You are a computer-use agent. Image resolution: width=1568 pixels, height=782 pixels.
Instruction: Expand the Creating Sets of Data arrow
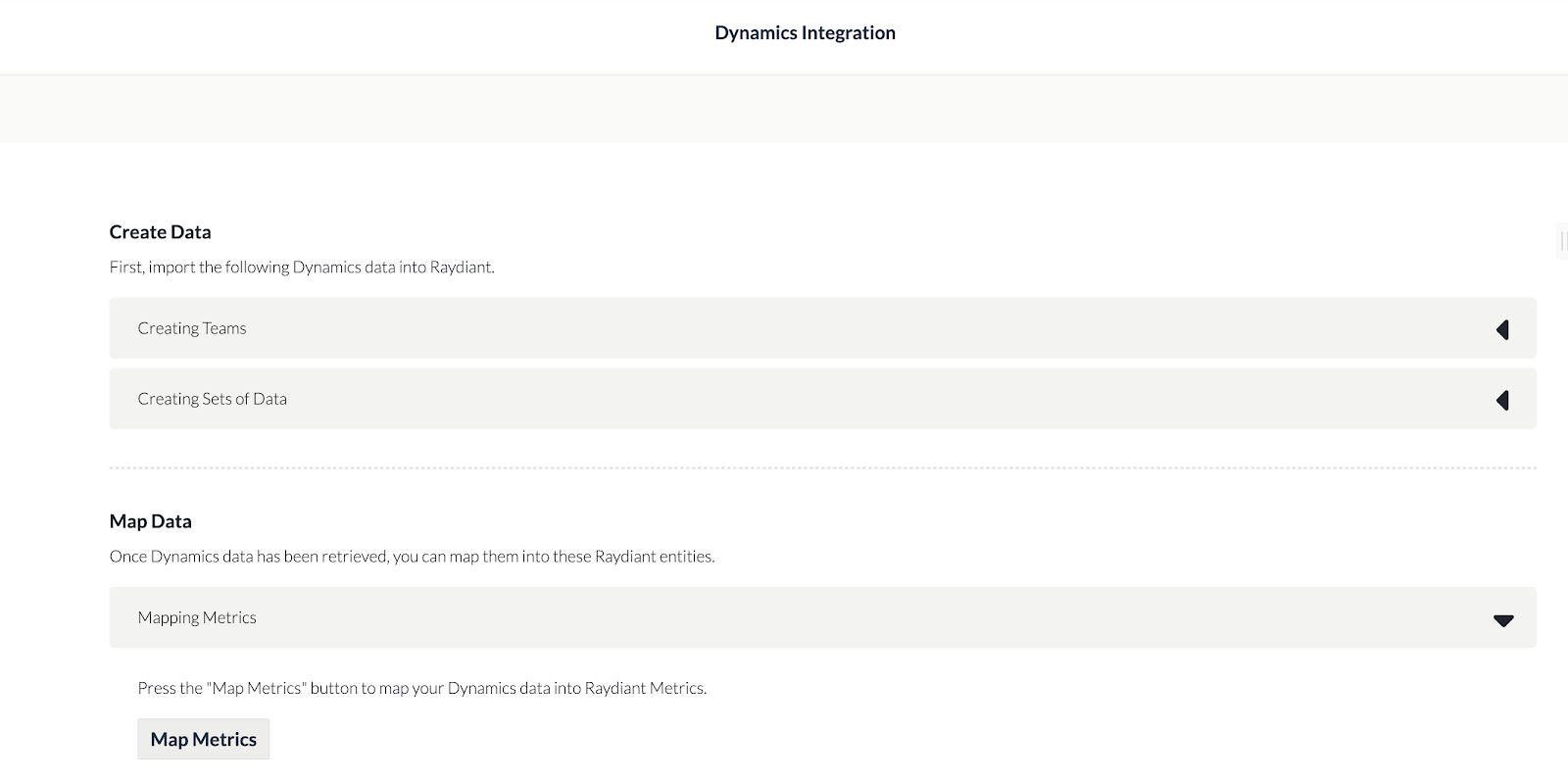tap(1502, 400)
